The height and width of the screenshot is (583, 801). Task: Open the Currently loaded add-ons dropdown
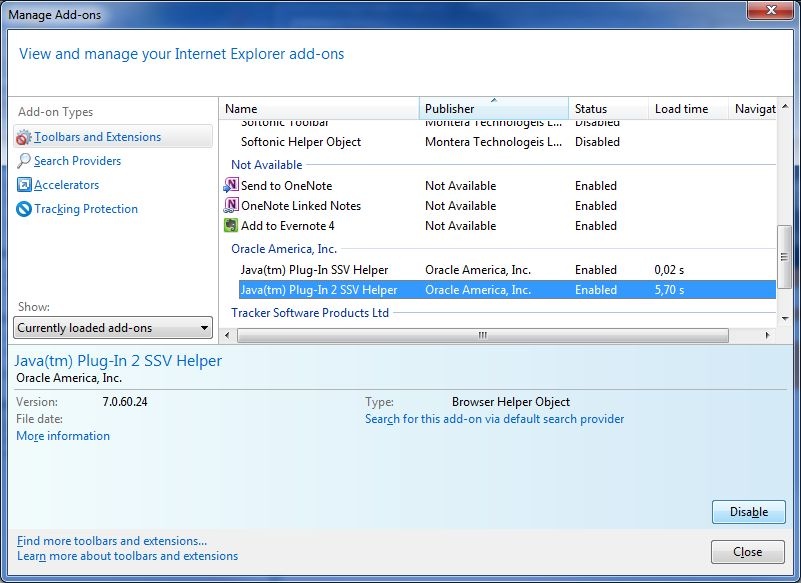(113, 328)
